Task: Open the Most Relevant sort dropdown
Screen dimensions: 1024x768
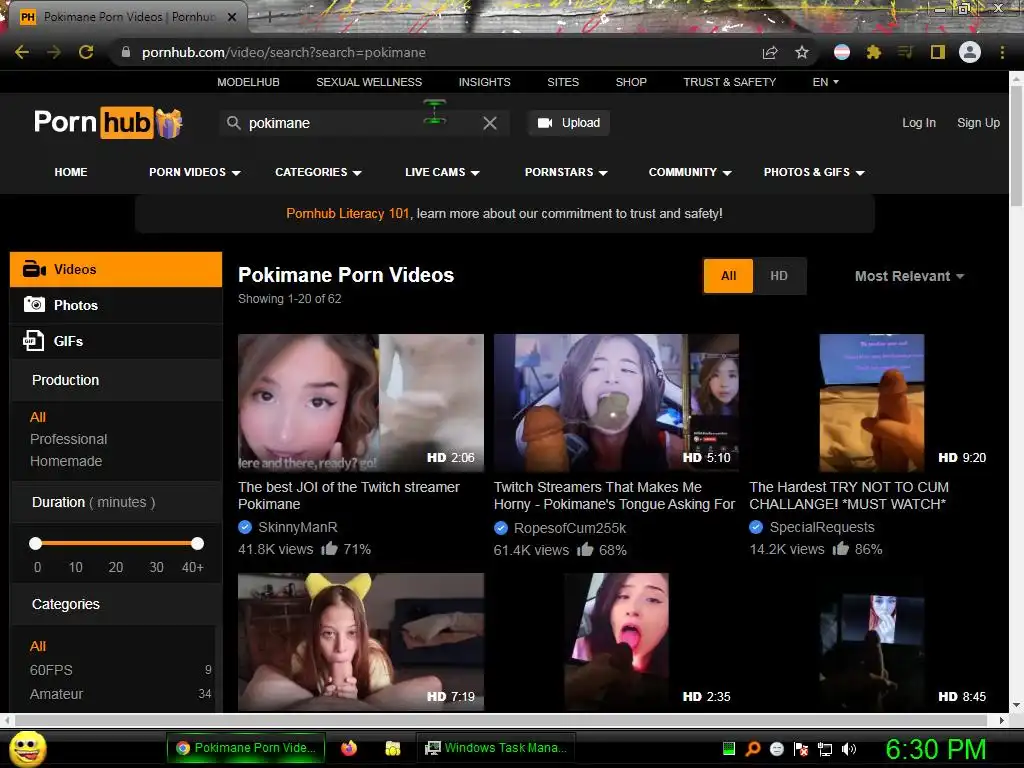Action: [909, 276]
